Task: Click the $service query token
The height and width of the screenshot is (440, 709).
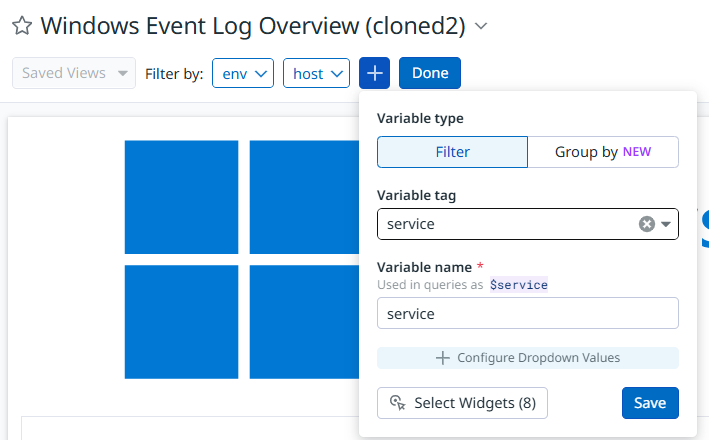Action: pos(518,285)
